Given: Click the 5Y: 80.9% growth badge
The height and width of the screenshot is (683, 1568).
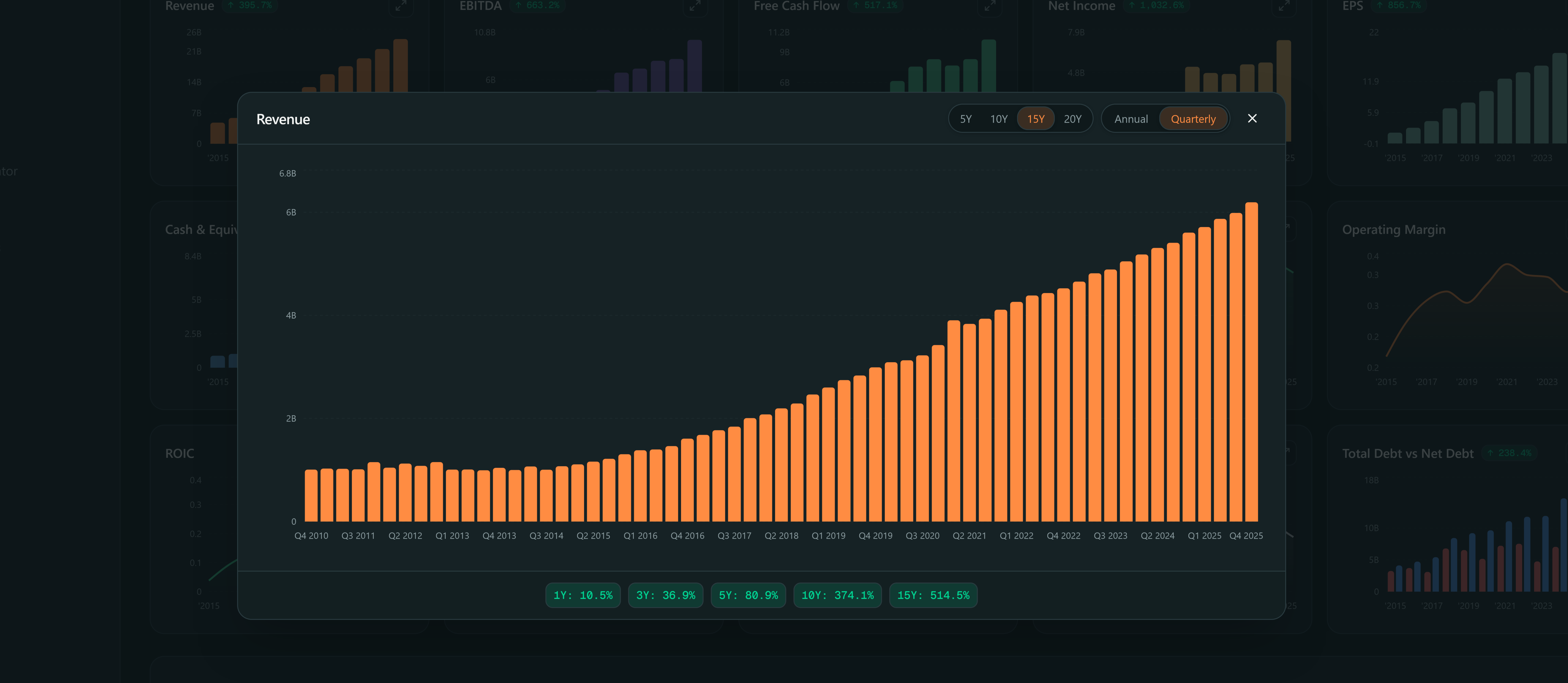Looking at the screenshot, I should point(748,595).
